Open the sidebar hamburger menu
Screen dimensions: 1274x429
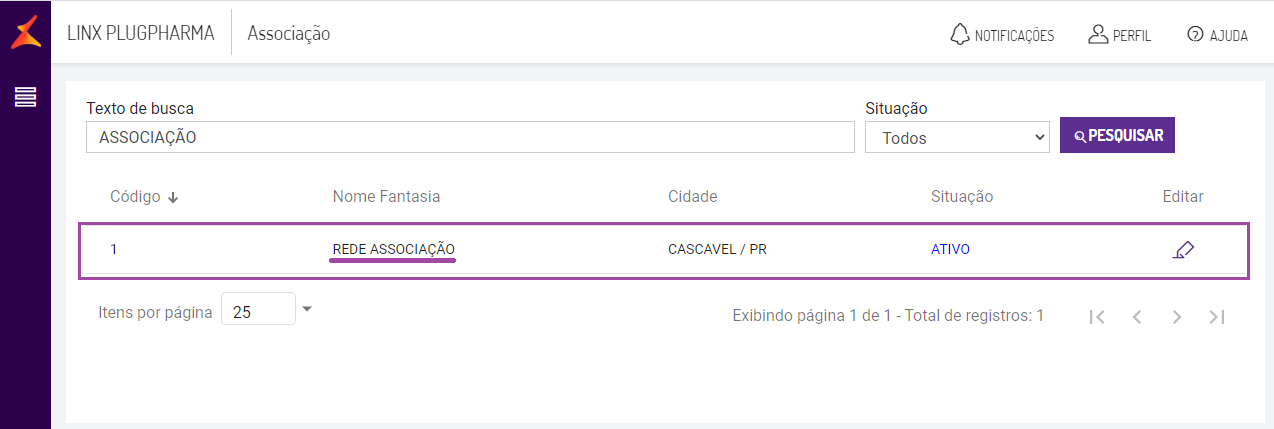point(25,97)
